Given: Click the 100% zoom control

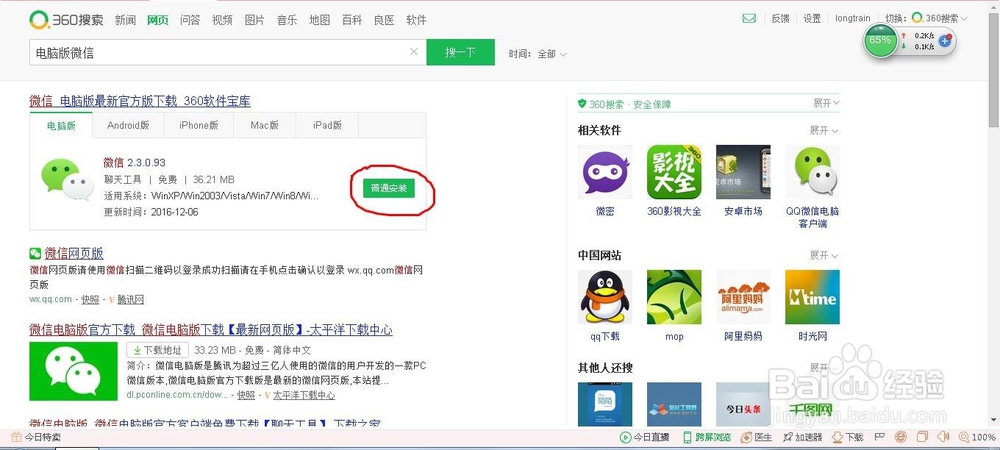Looking at the screenshot, I should pyautogui.click(x=976, y=437).
